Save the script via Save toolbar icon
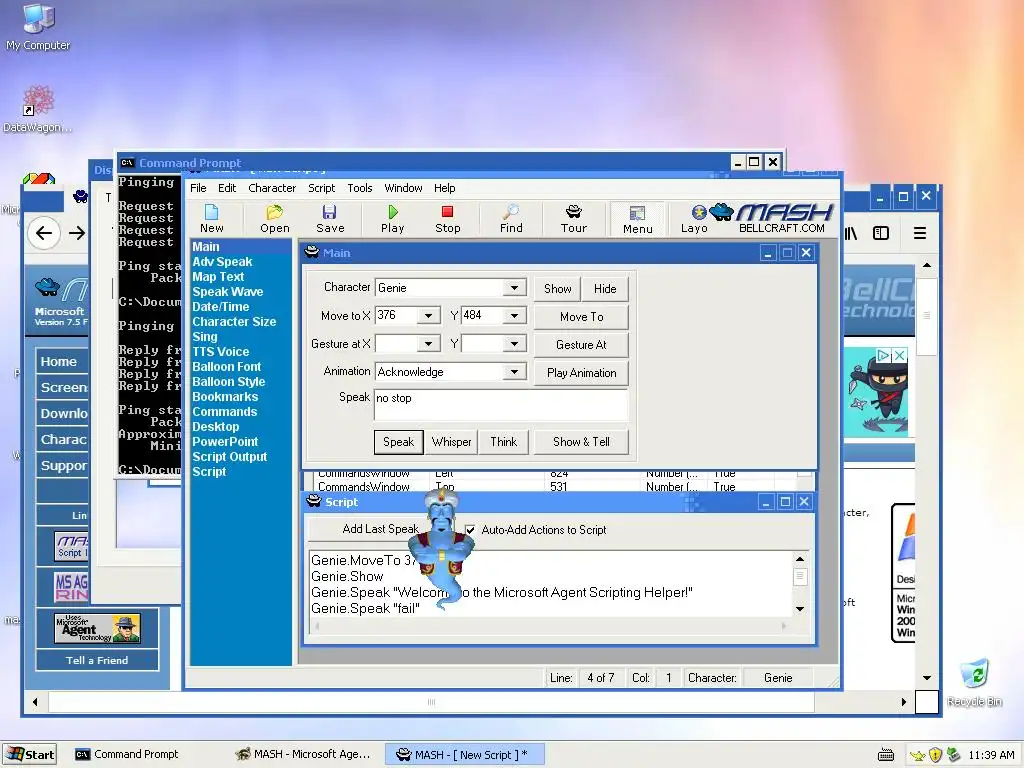The image size is (1024, 768). (330, 218)
